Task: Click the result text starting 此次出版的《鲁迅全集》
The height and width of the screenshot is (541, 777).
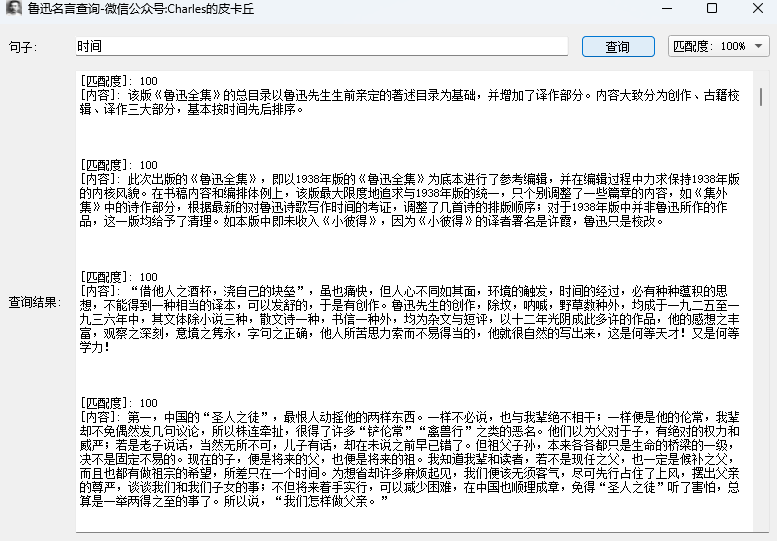Action: (x=409, y=200)
